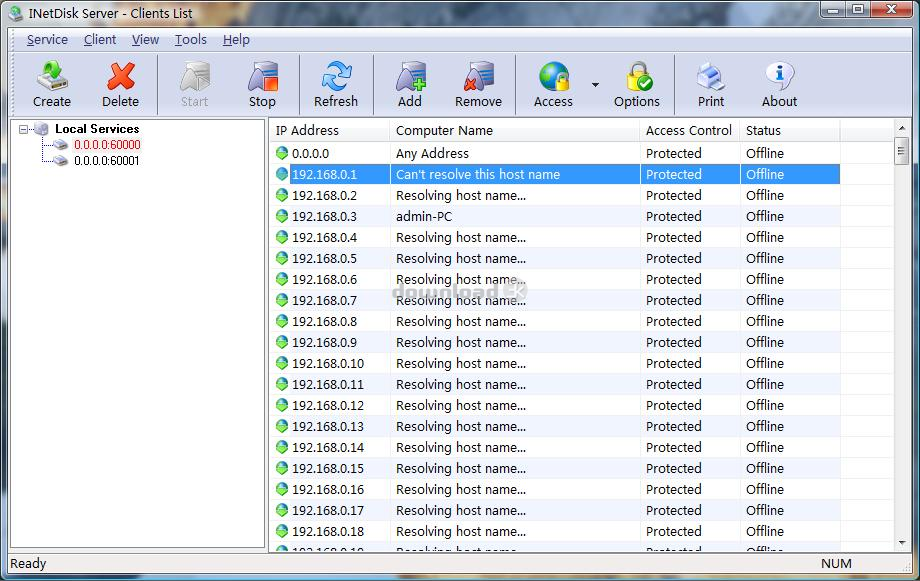
Task: Open the Help menu
Action: pos(236,40)
